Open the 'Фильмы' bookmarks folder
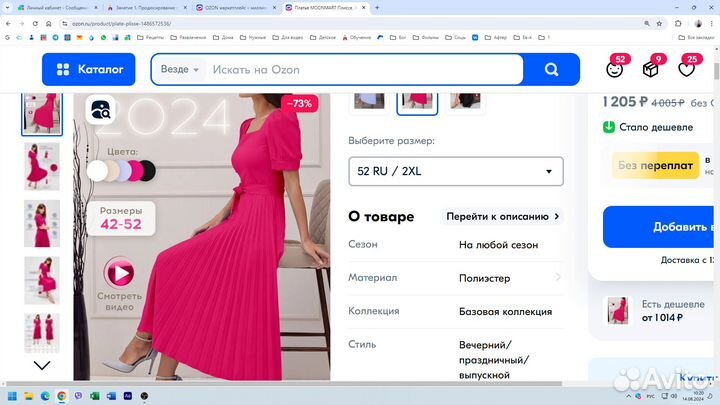The width and height of the screenshot is (720, 405). click(427, 38)
